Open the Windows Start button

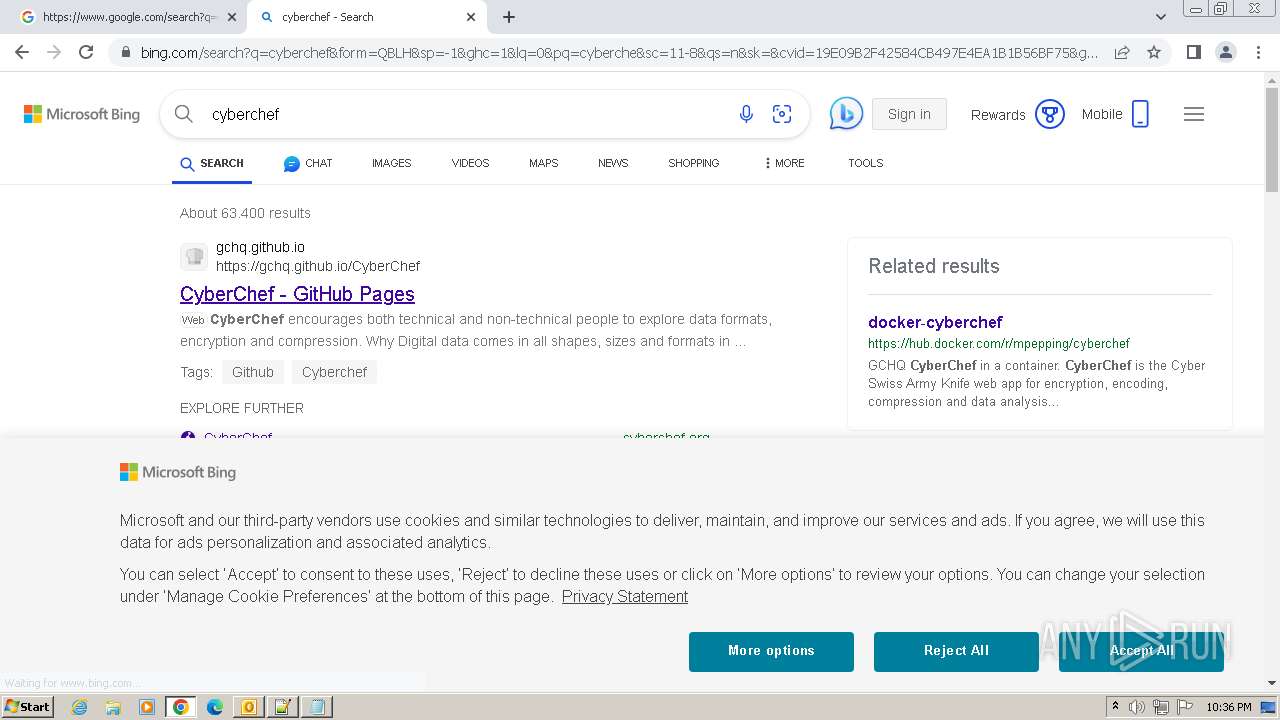28,707
